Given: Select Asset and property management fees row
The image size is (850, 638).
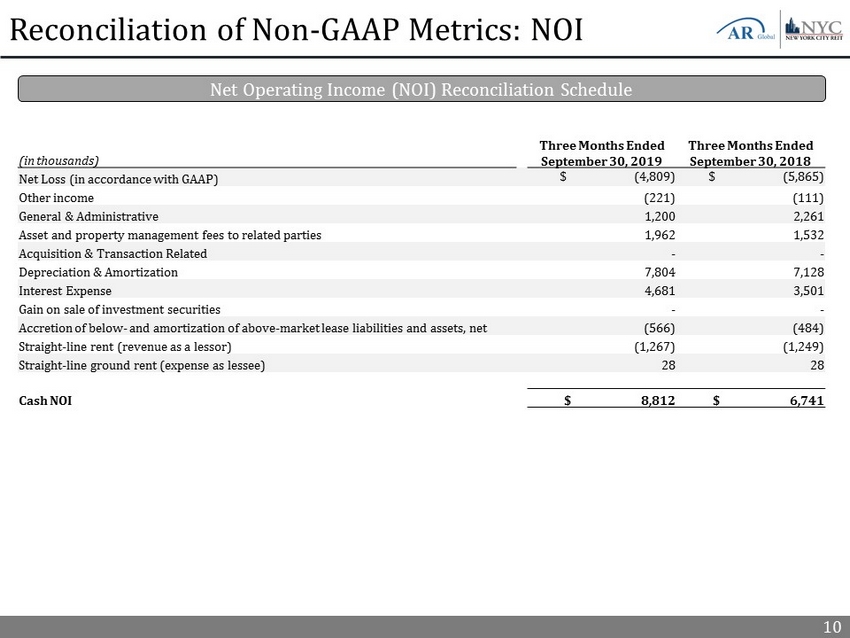Looking at the screenshot, I should coord(170,234).
